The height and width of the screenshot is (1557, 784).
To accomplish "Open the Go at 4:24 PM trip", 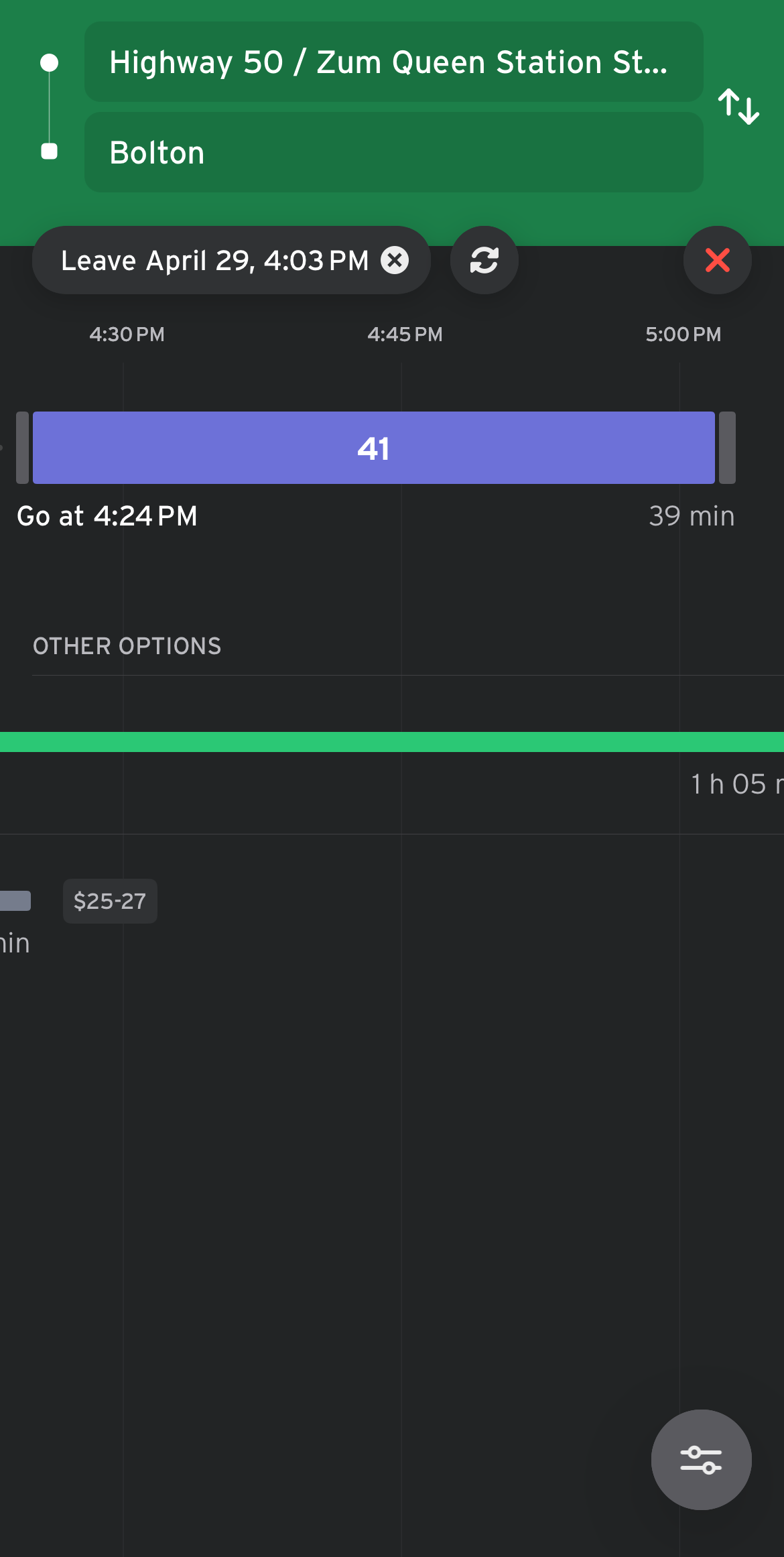I will (107, 516).
